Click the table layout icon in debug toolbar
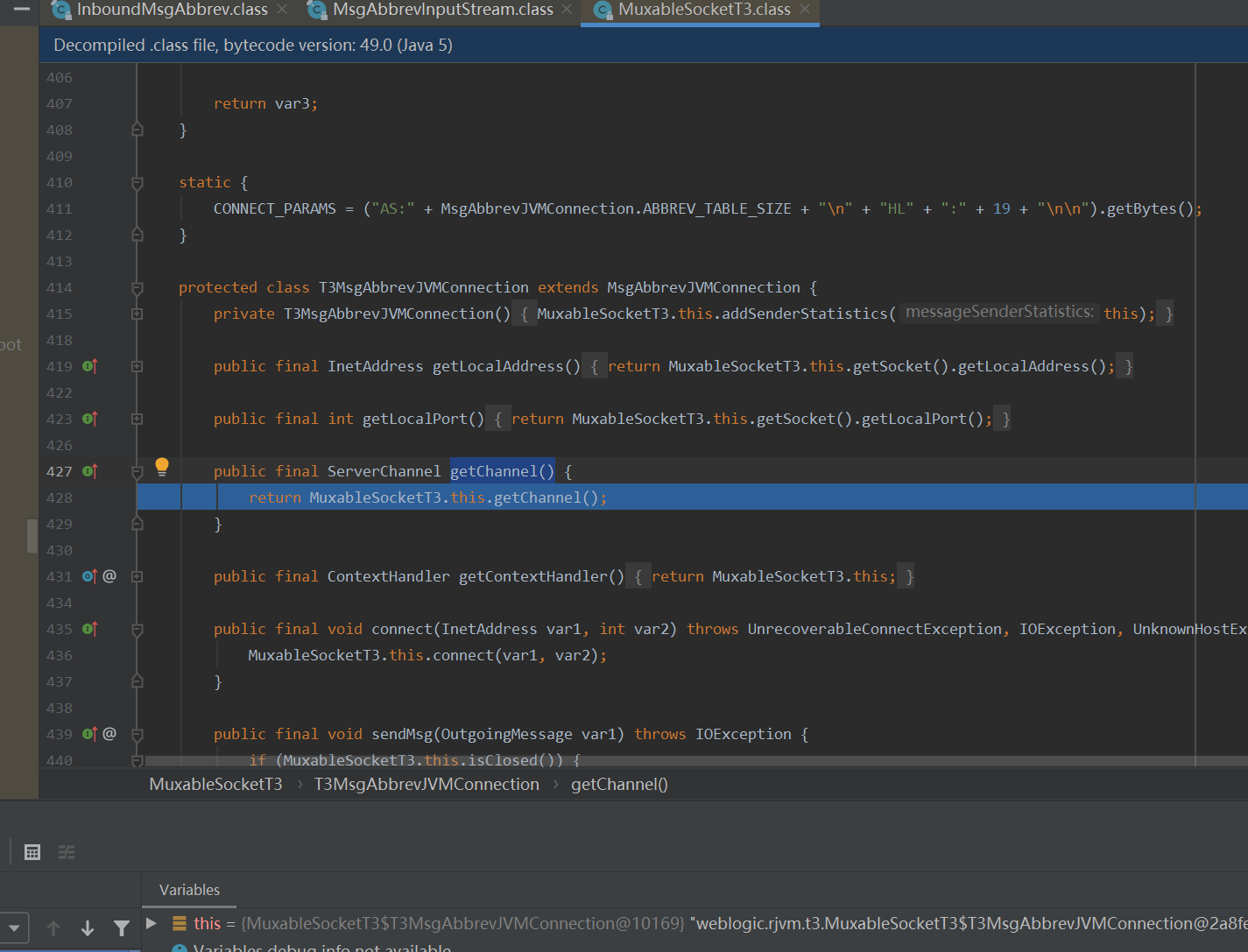 pyautogui.click(x=32, y=852)
